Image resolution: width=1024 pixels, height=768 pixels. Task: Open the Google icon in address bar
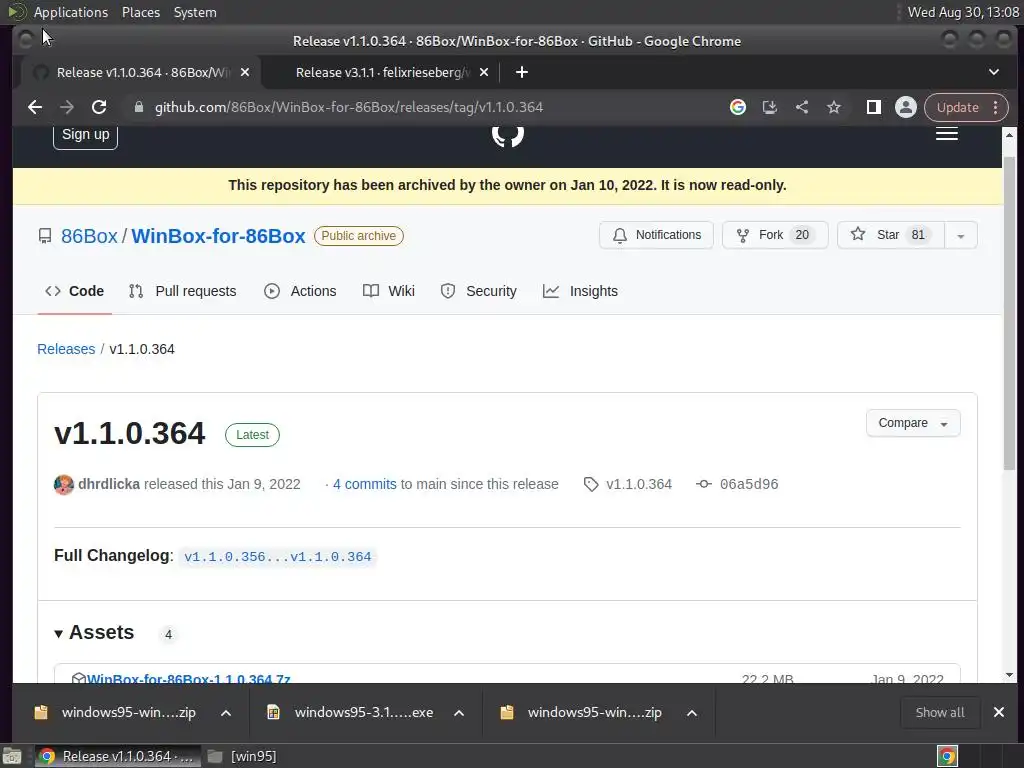tap(738, 107)
